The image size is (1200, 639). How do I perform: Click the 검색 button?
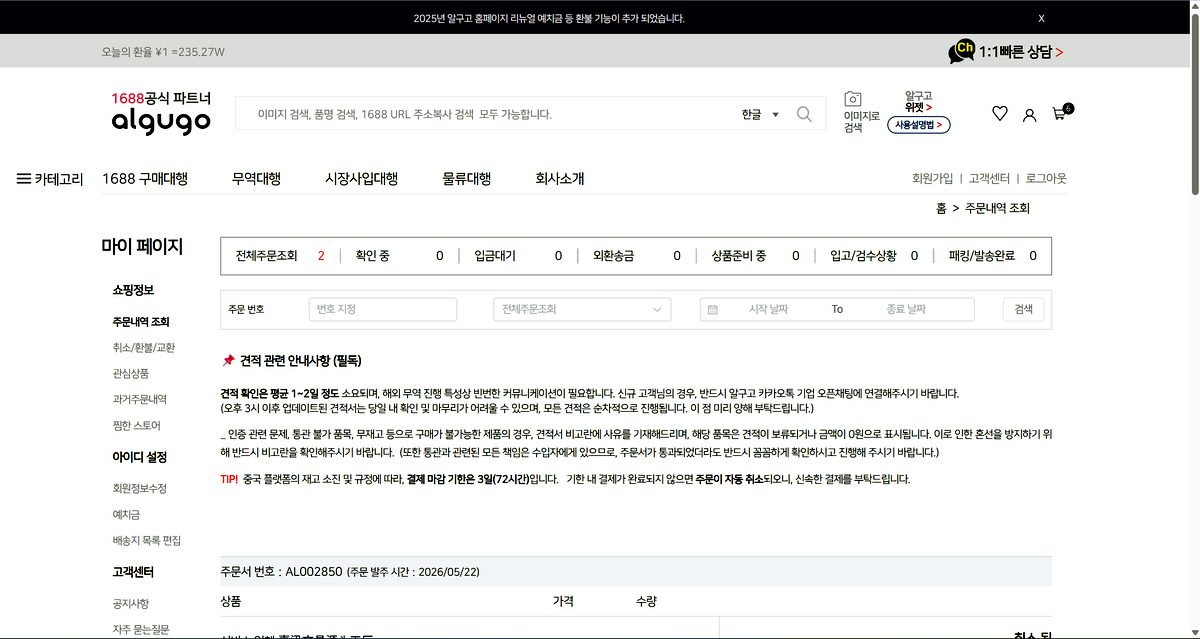[1023, 309]
